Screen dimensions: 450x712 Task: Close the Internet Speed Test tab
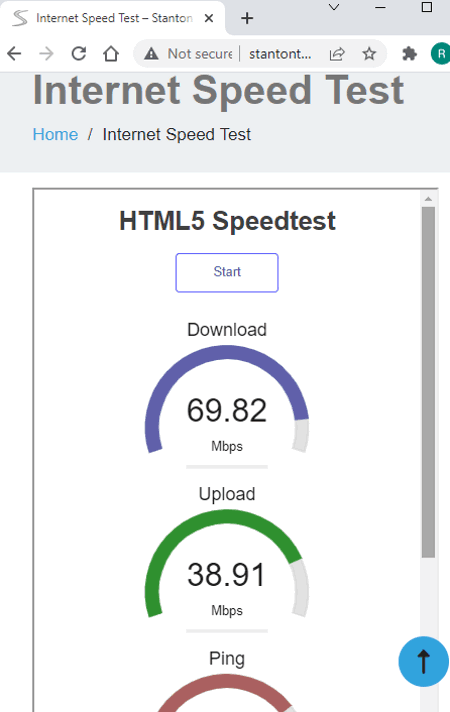[x=209, y=18]
